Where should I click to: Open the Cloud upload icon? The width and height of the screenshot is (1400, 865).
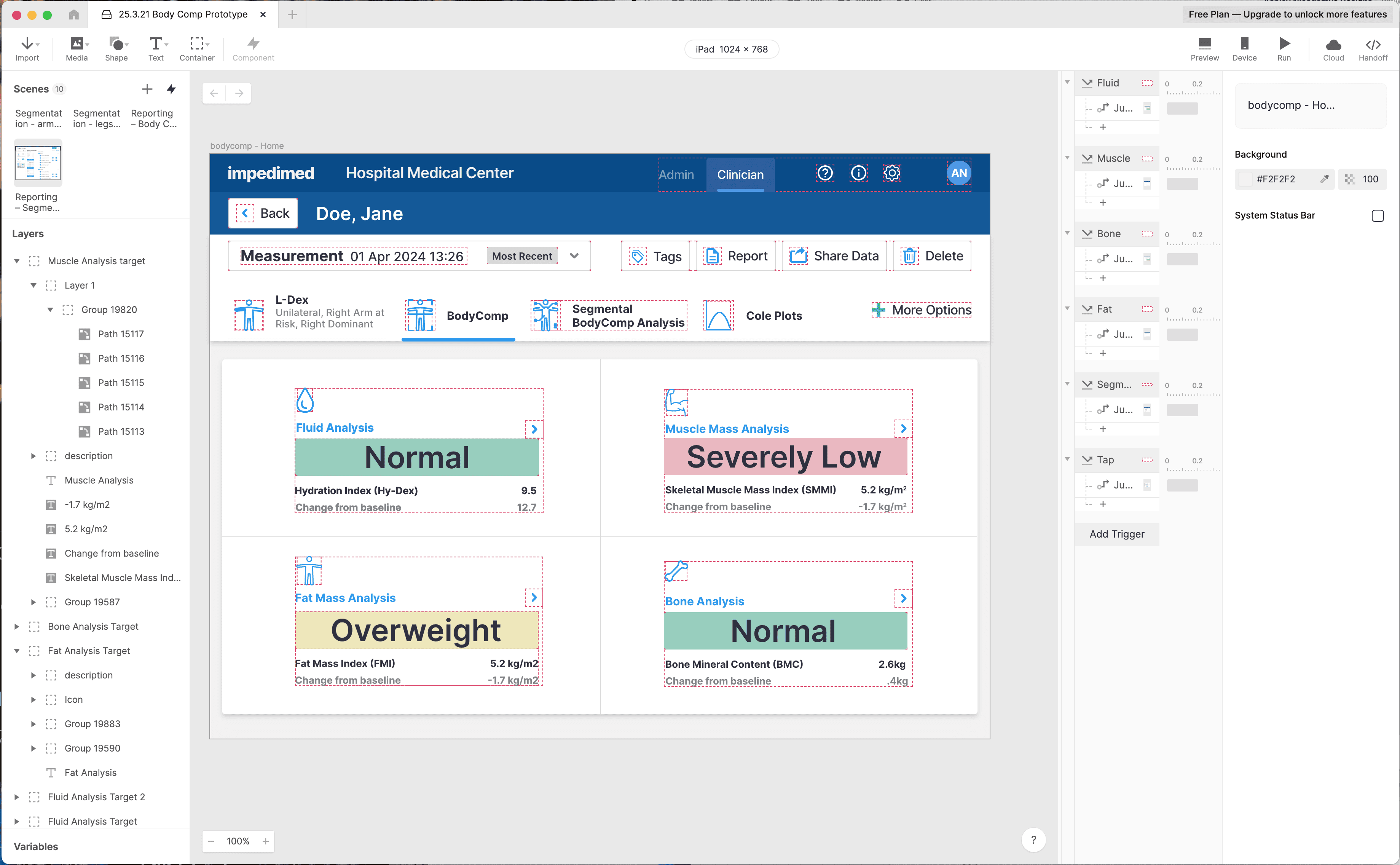pos(1333,45)
